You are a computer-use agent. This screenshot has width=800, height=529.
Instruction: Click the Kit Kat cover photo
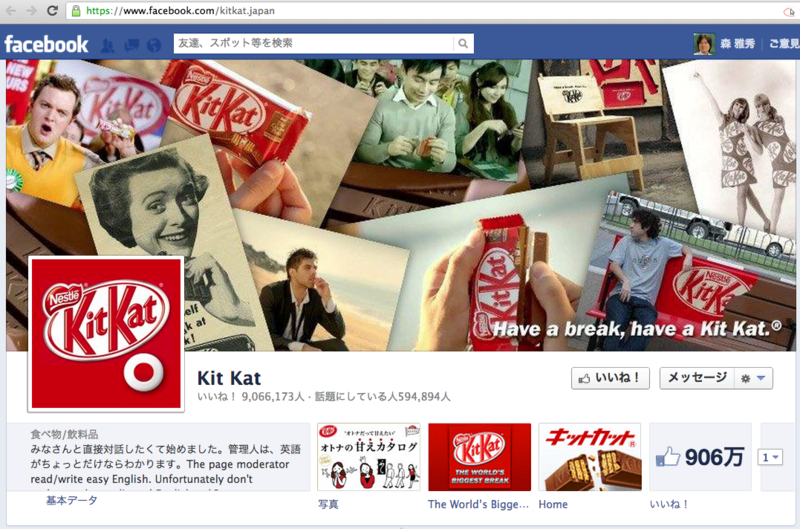tap(401, 205)
